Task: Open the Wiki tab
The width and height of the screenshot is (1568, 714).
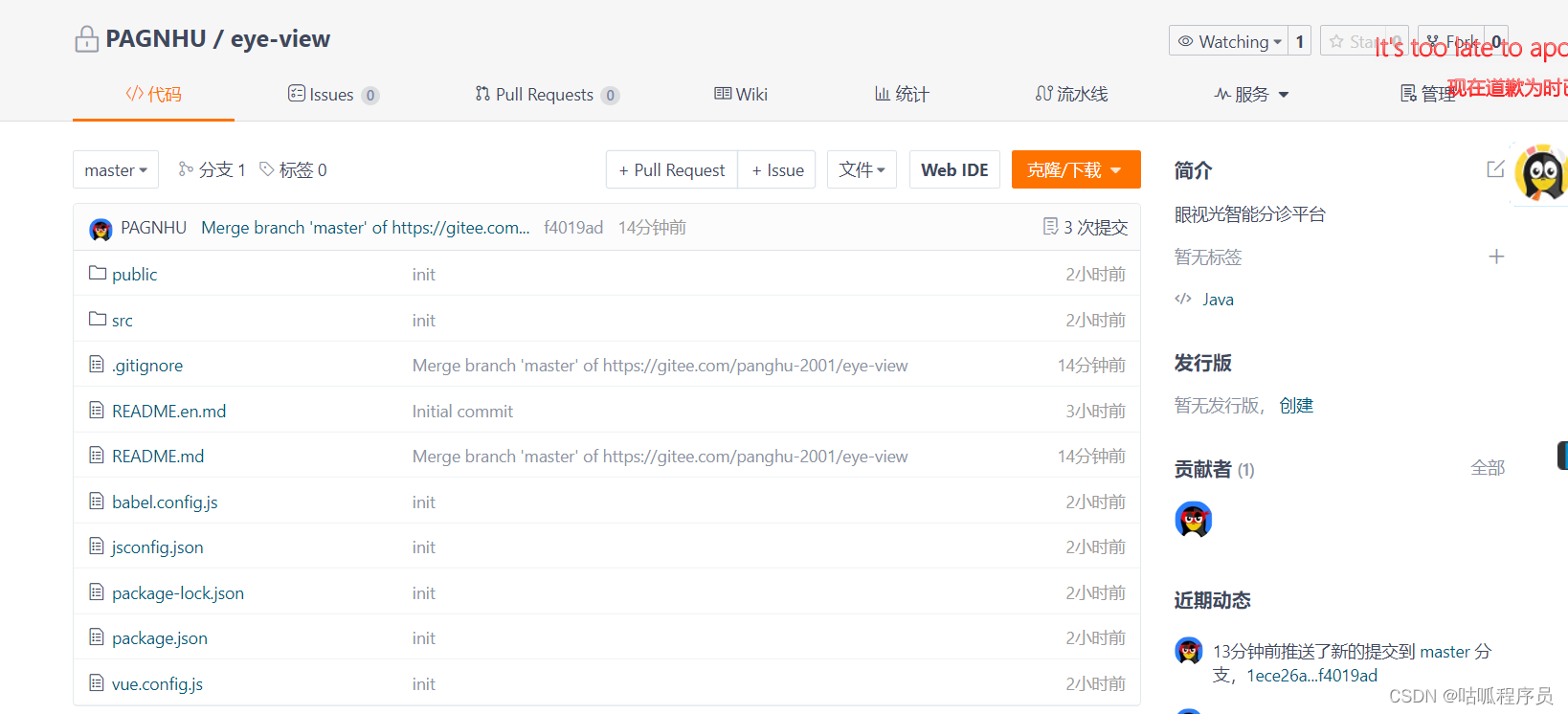Action: 741,94
